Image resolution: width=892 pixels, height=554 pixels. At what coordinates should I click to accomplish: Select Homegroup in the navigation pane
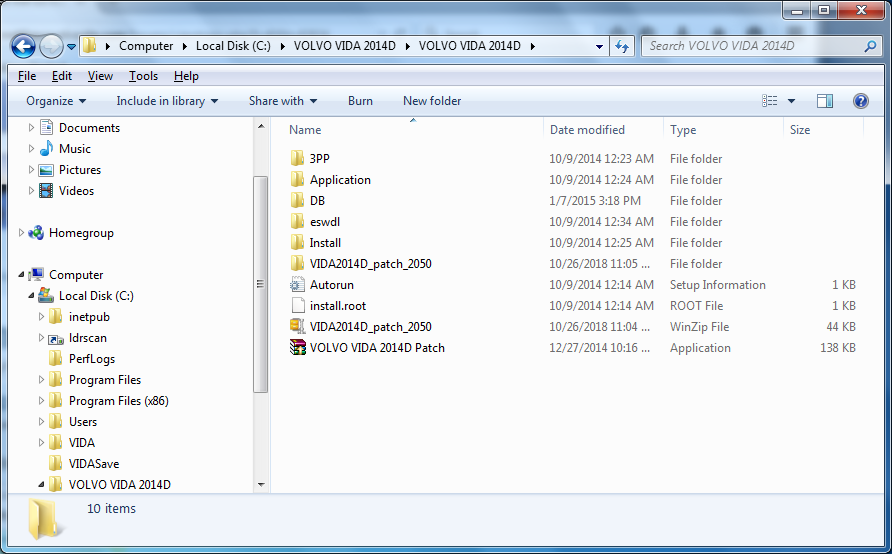81,233
